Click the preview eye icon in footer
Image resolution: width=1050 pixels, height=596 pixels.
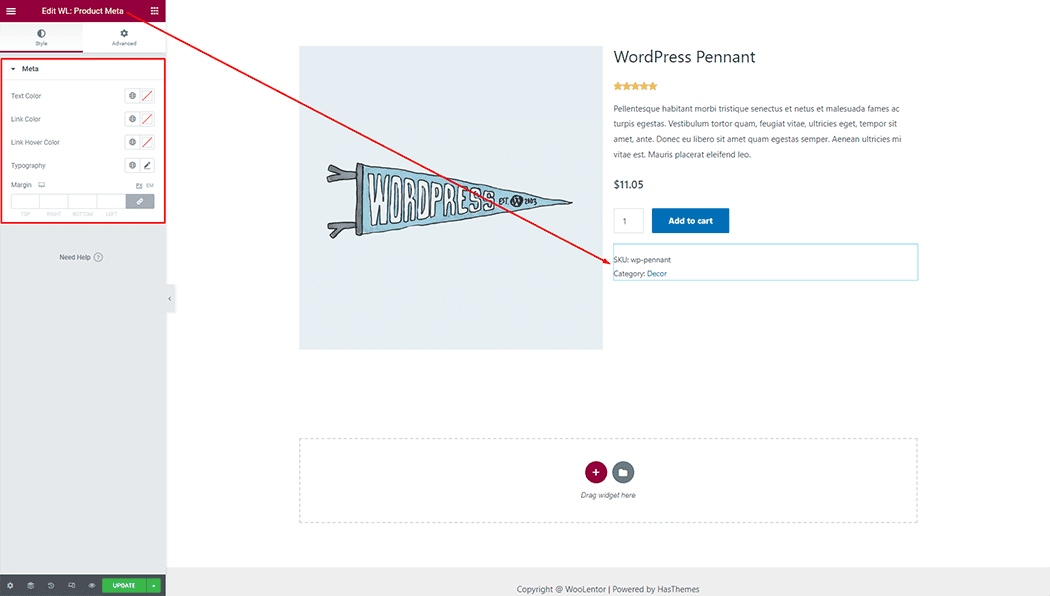[x=92, y=585]
